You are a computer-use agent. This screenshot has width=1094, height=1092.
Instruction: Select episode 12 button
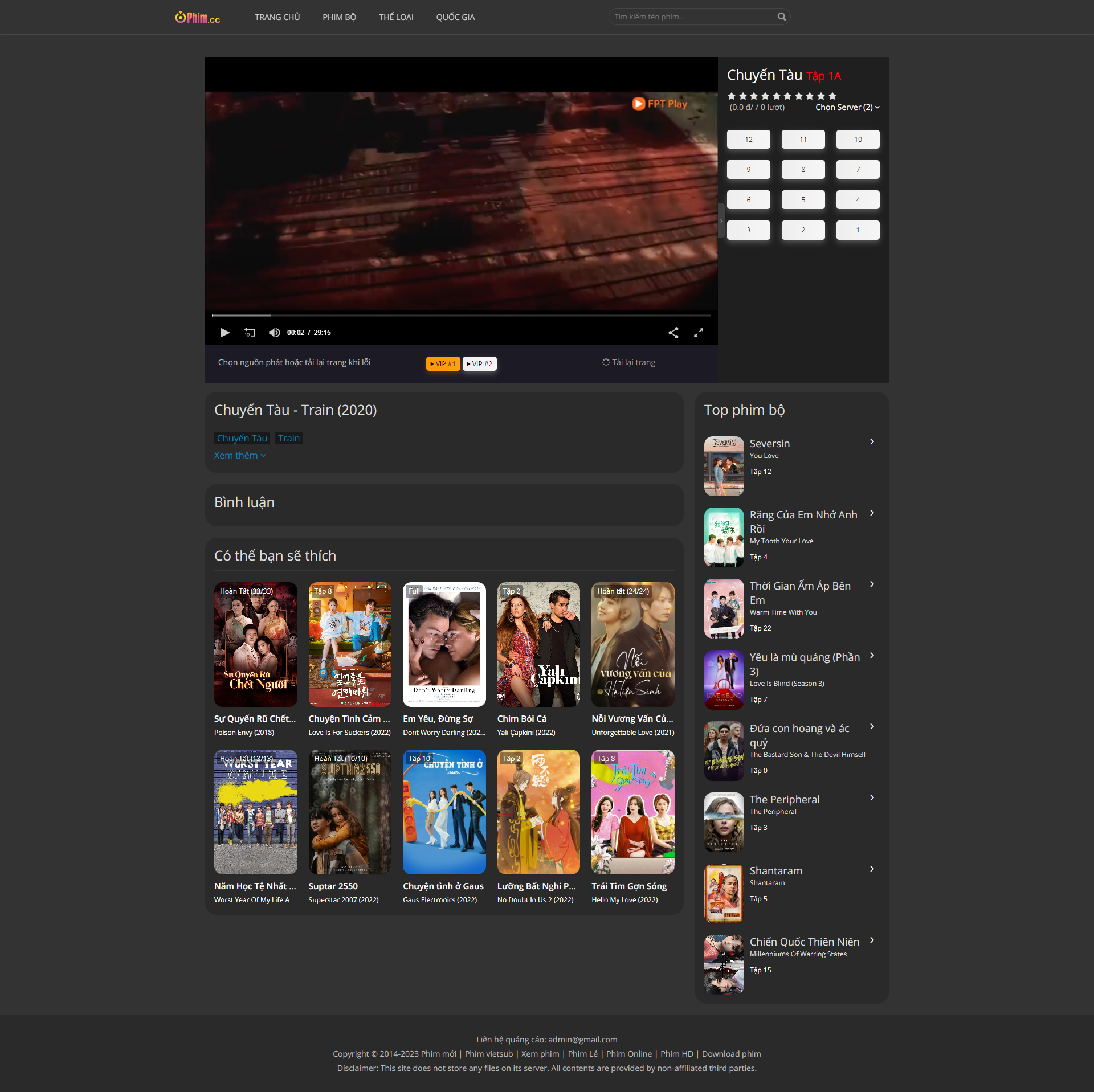pos(748,140)
